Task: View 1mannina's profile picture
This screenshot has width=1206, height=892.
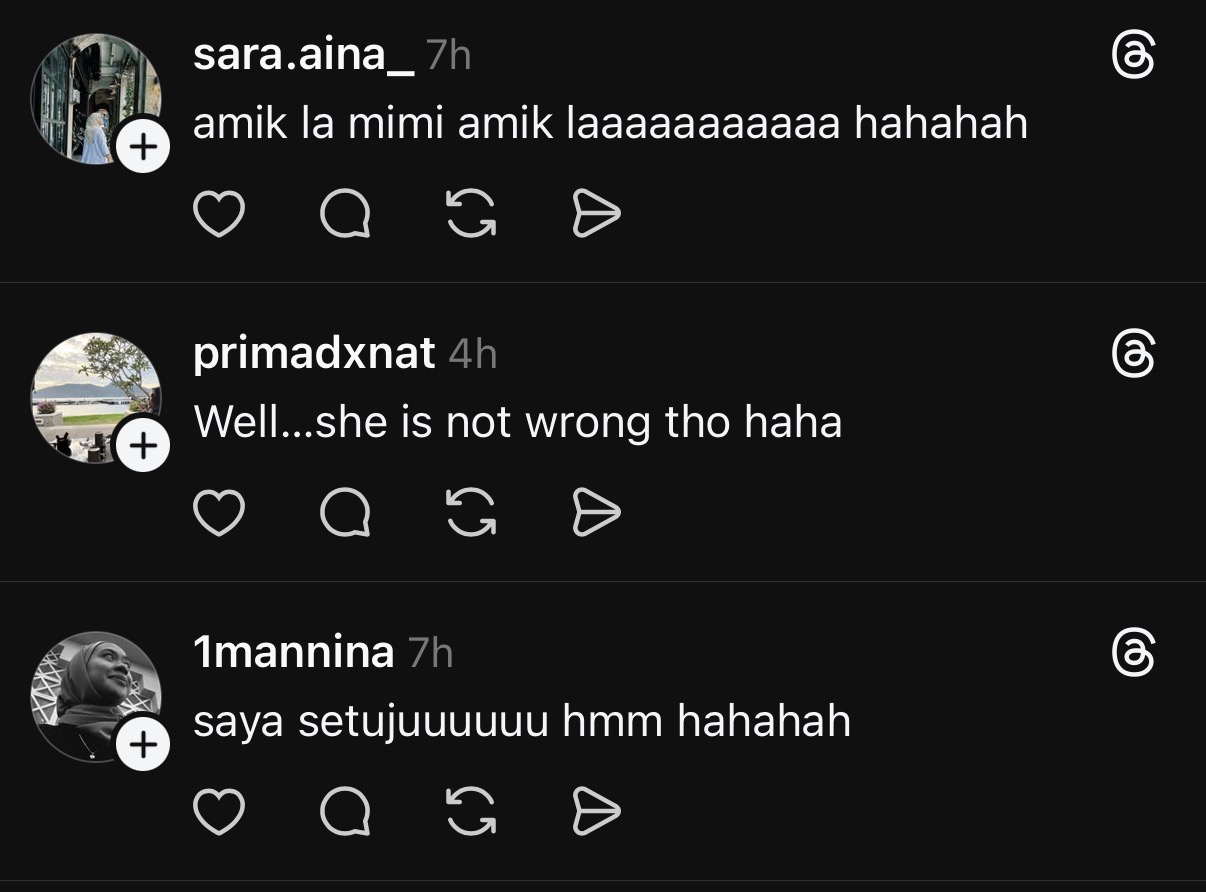Action: pyautogui.click(x=90, y=692)
